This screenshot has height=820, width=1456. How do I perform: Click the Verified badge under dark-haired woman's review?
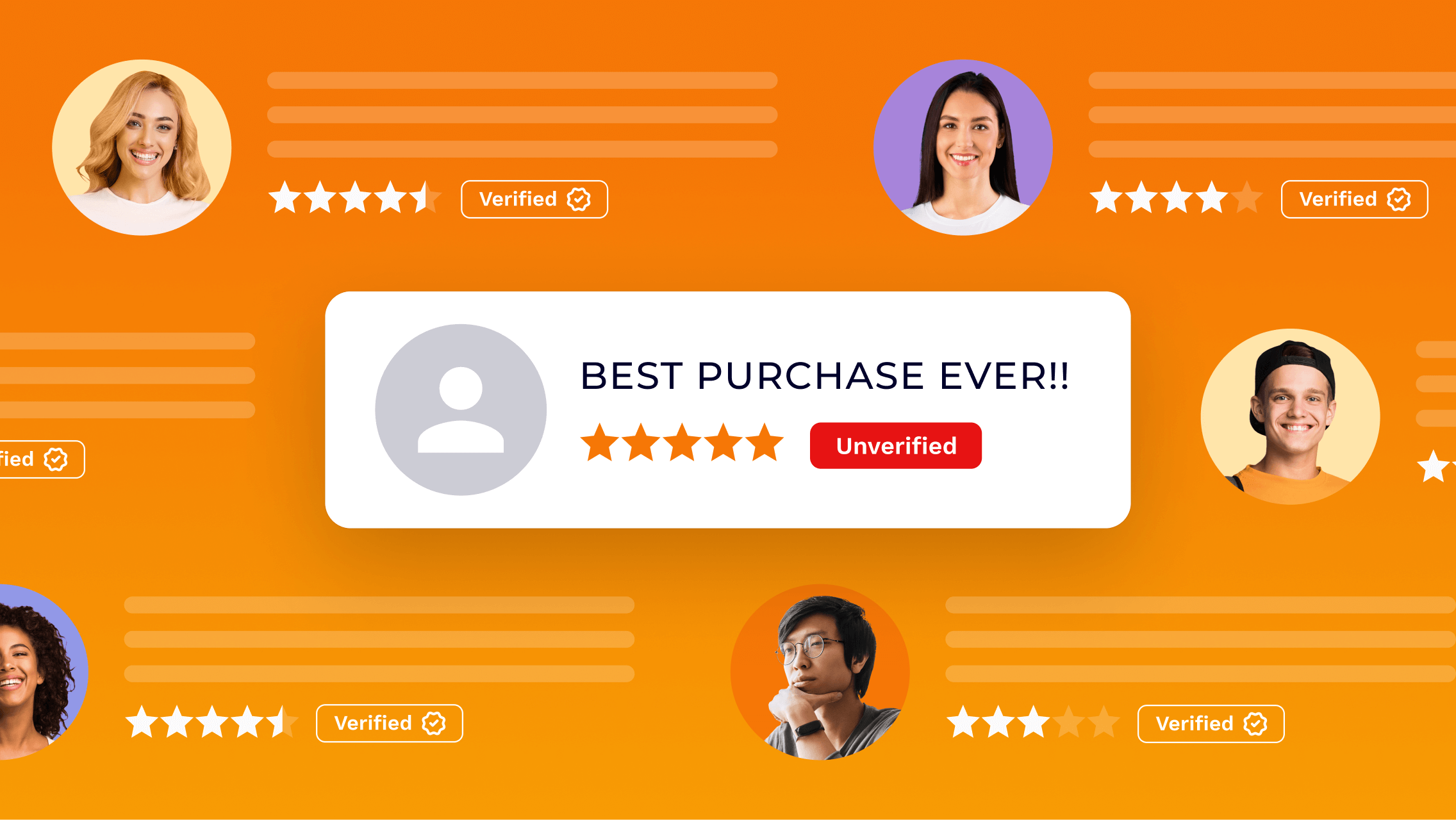point(1354,199)
